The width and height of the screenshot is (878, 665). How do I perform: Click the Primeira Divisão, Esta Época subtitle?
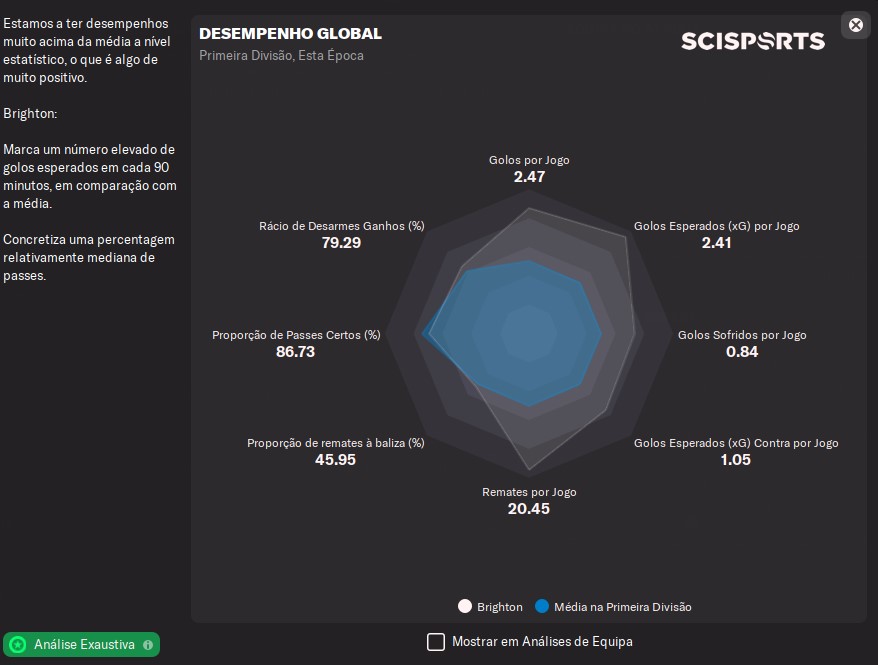281,55
